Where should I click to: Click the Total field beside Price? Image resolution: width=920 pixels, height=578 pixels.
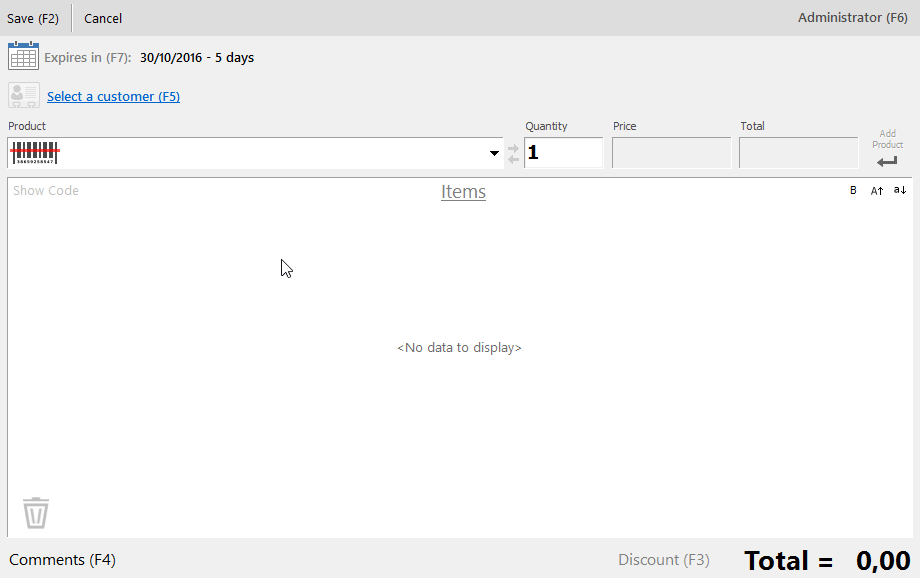click(x=798, y=153)
